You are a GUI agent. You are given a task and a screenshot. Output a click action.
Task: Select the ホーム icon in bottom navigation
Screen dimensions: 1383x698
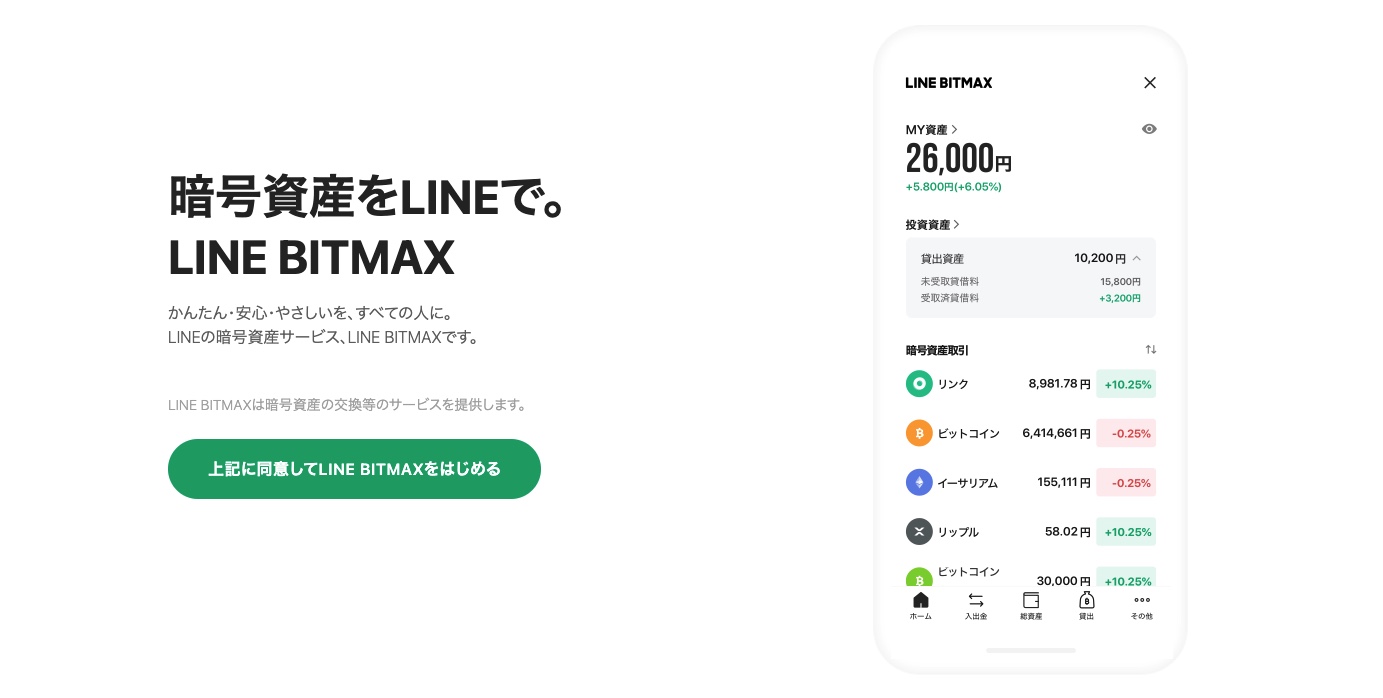[x=920, y=606]
